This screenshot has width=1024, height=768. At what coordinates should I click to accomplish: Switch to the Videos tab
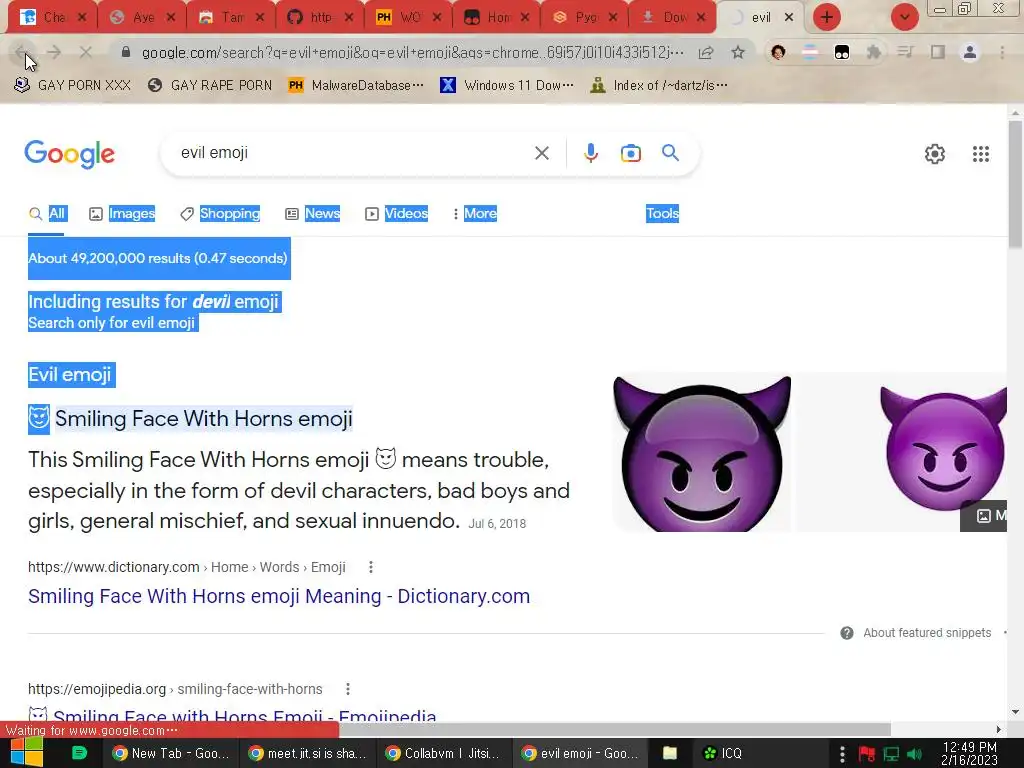tap(396, 214)
